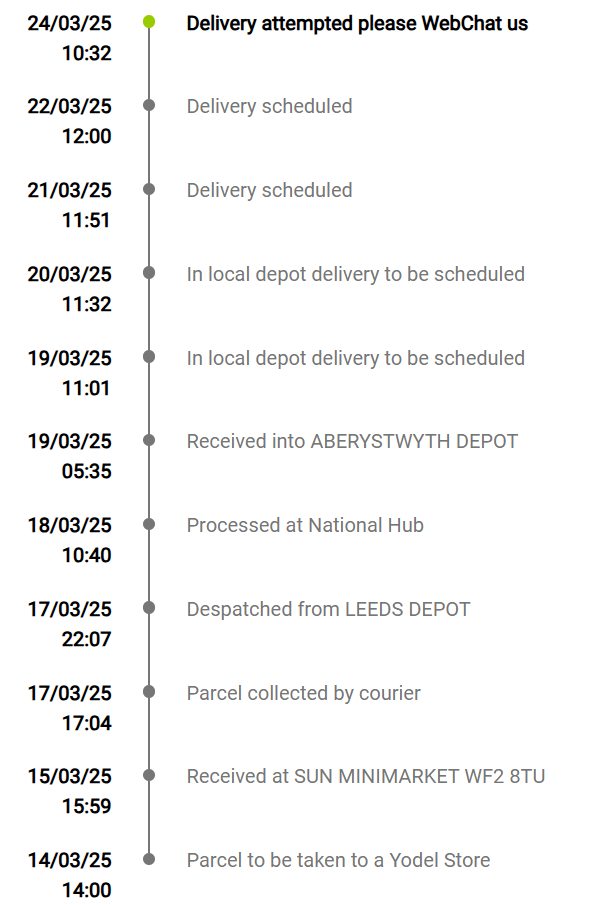Click the Processed at National Hub marker dot
Viewport: 615px width, 905px height.
tap(149, 524)
